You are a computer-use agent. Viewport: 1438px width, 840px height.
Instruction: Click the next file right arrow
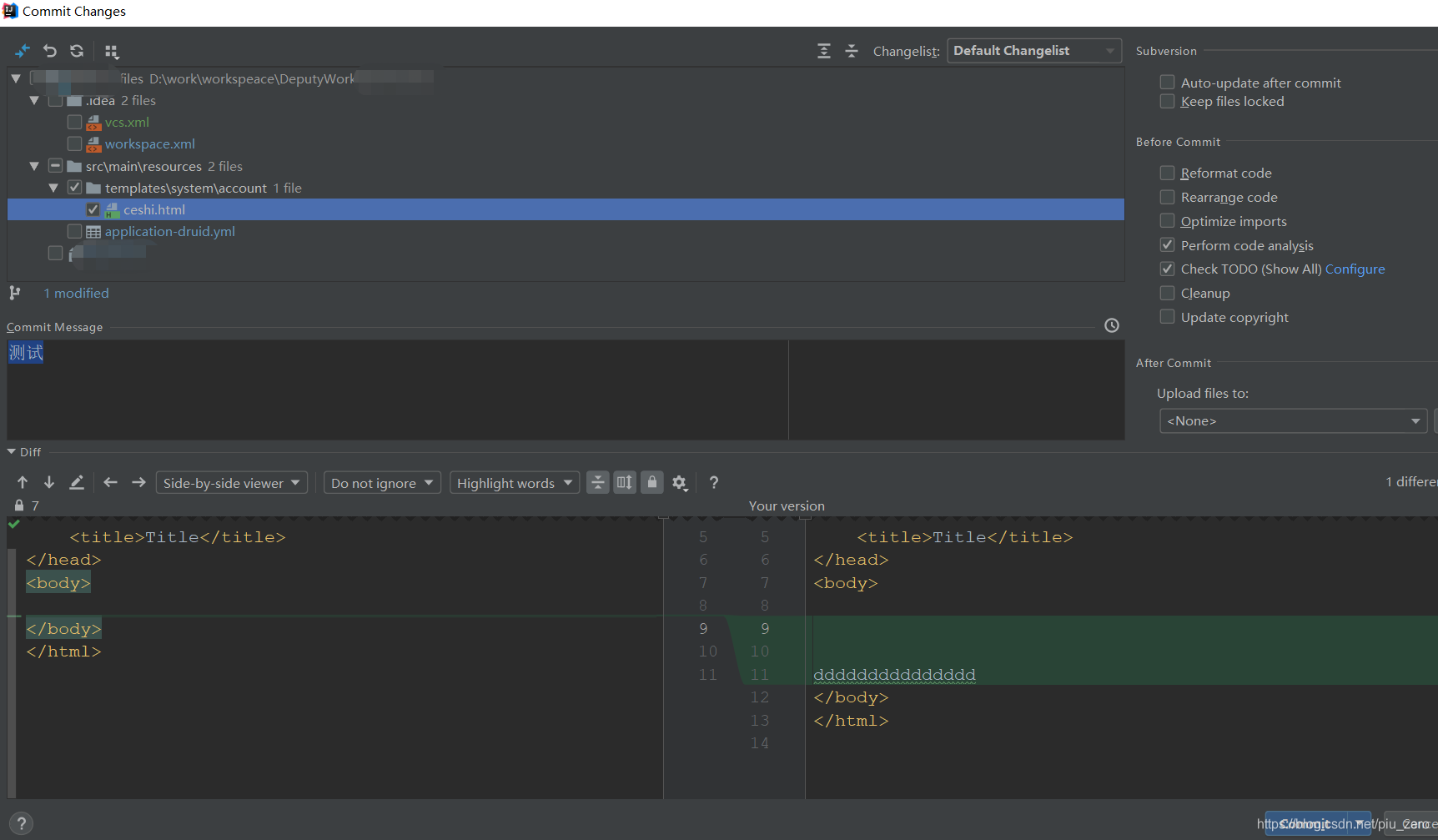point(138,482)
